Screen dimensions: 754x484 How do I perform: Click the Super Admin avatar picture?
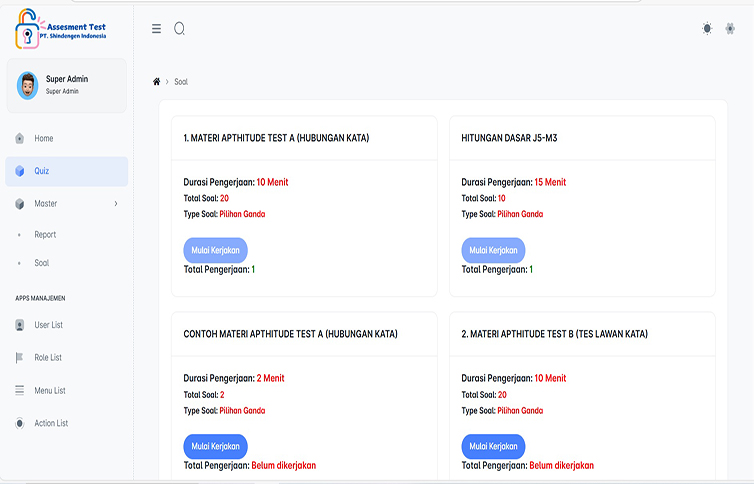click(x=27, y=86)
